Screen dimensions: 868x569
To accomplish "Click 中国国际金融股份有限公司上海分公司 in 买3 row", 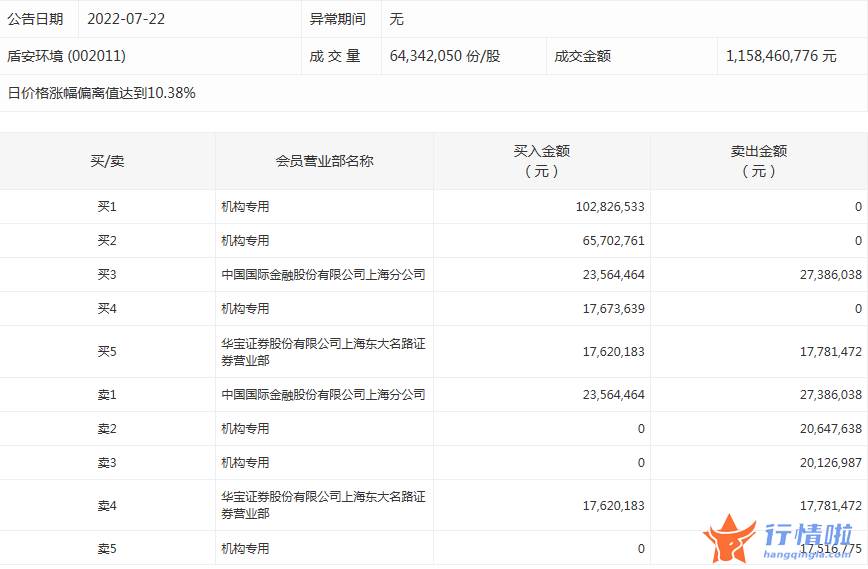I will click(x=323, y=275).
